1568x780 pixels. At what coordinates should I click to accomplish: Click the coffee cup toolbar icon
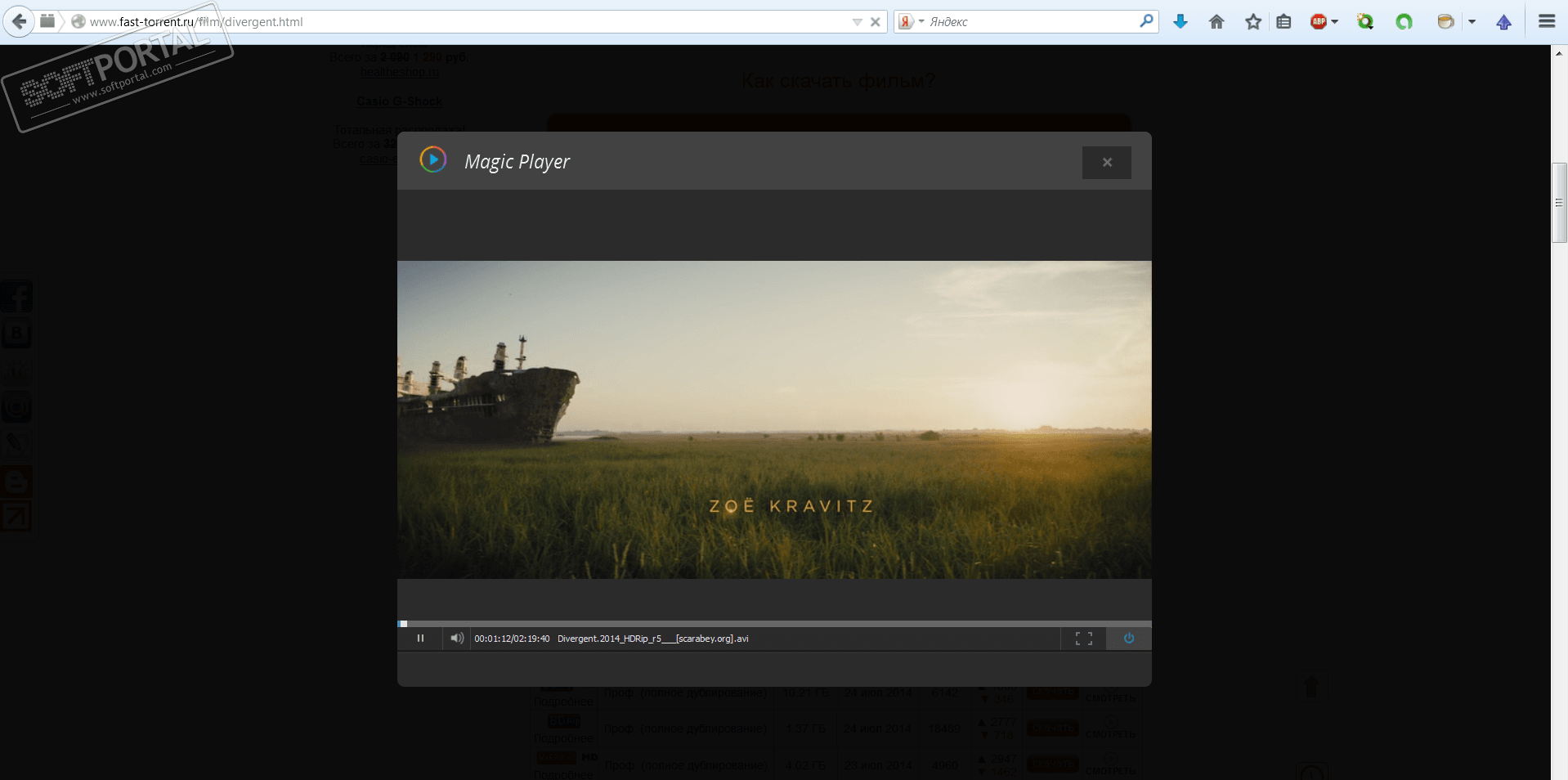1445,22
